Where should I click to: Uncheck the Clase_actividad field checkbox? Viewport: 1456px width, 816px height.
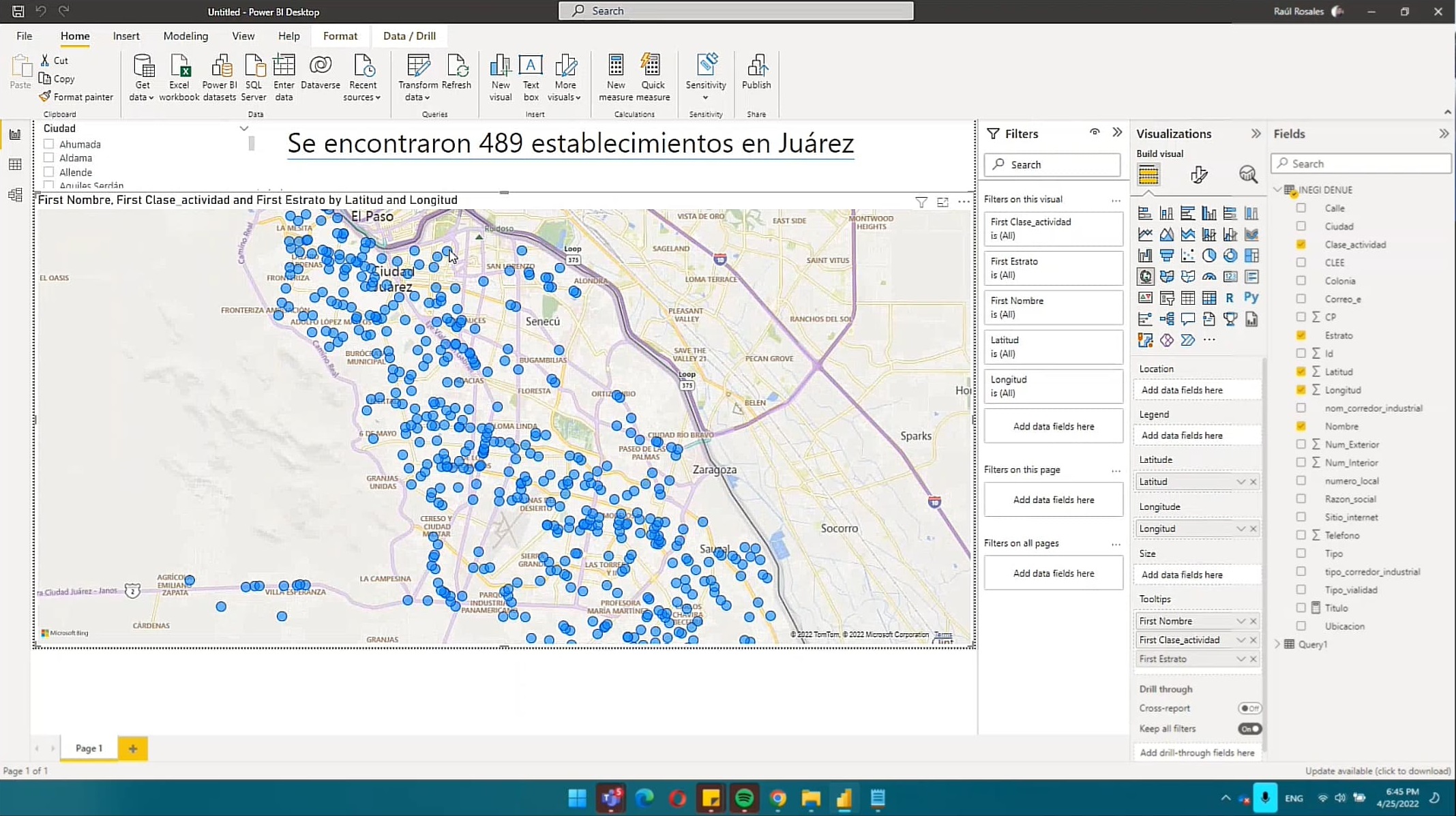pos(1301,244)
